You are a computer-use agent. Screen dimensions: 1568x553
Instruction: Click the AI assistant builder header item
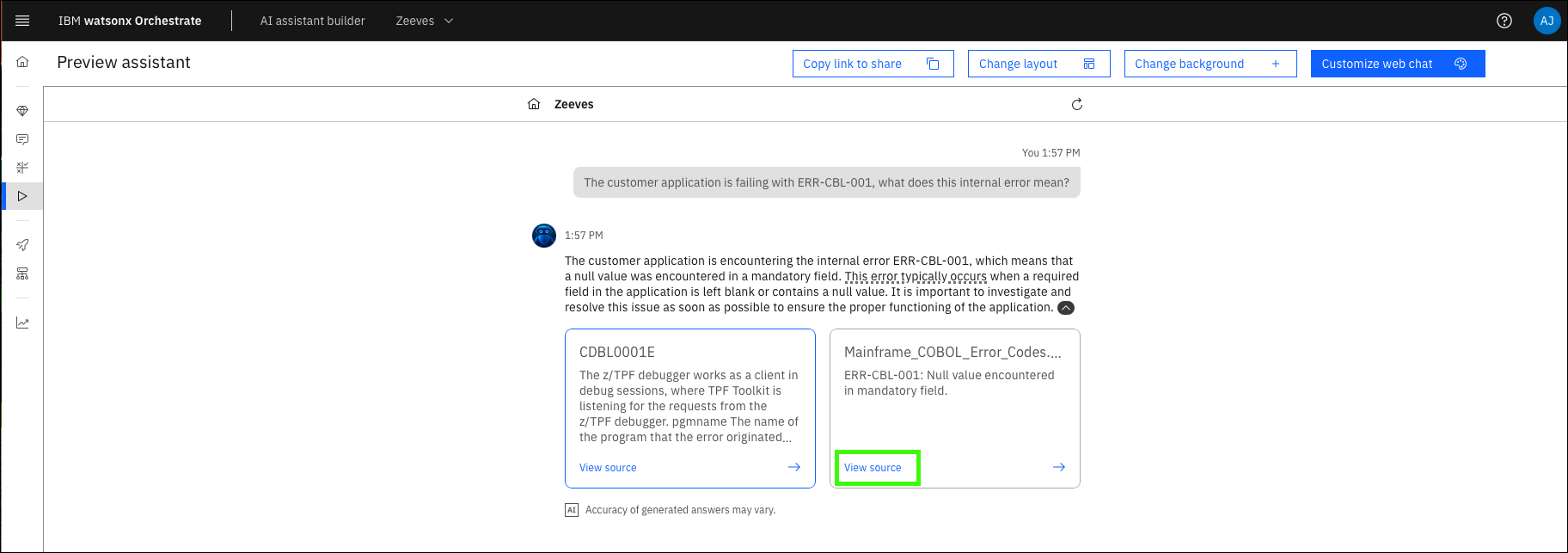coord(312,21)
